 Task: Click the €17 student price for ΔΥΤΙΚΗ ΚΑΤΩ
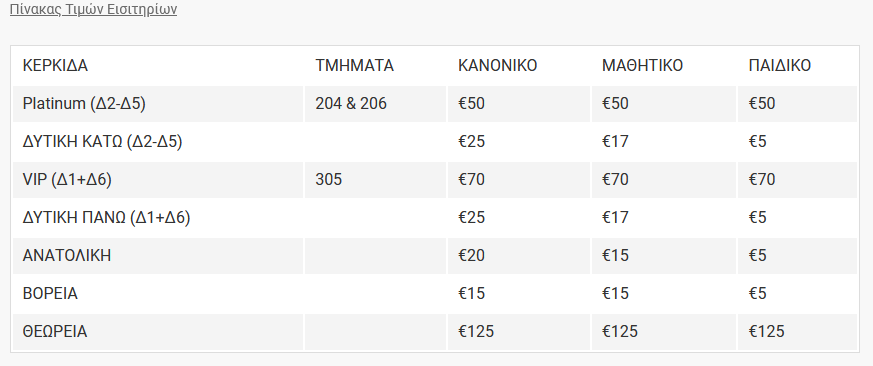[x=615, y=141]
